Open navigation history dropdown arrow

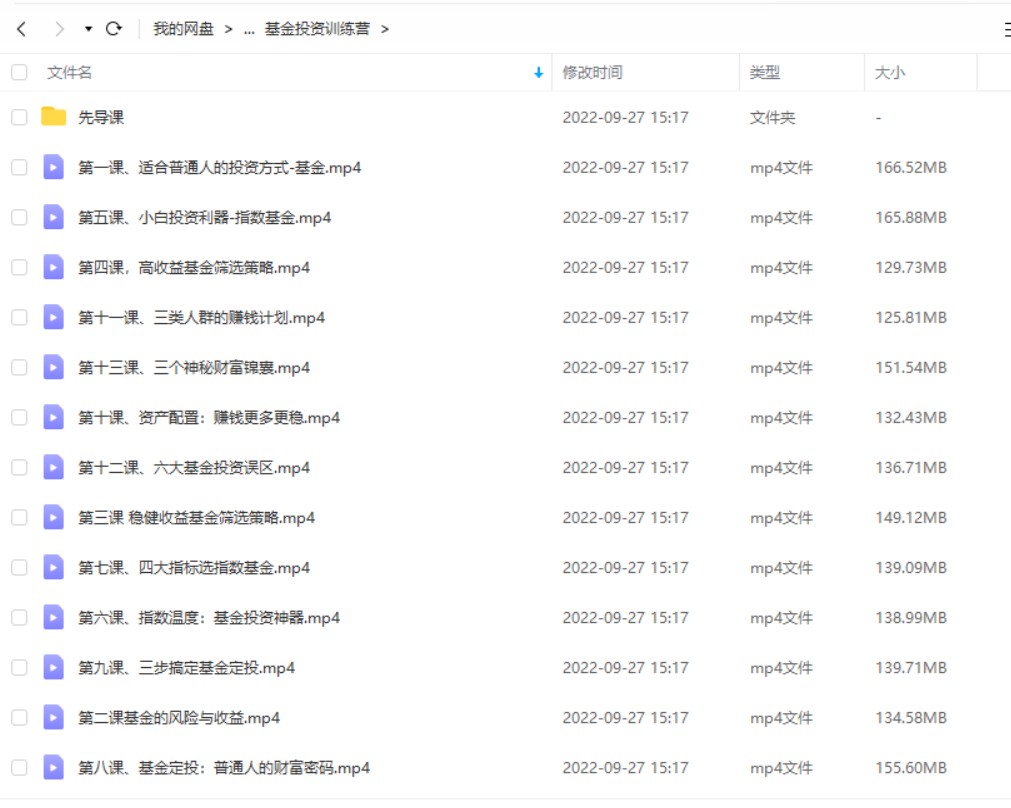88,29
